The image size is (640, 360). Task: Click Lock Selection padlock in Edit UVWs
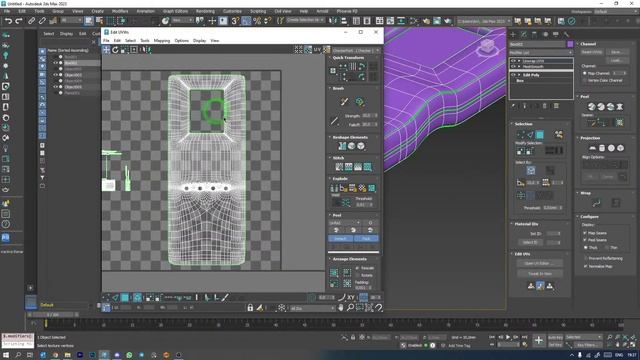coord(250,308)
